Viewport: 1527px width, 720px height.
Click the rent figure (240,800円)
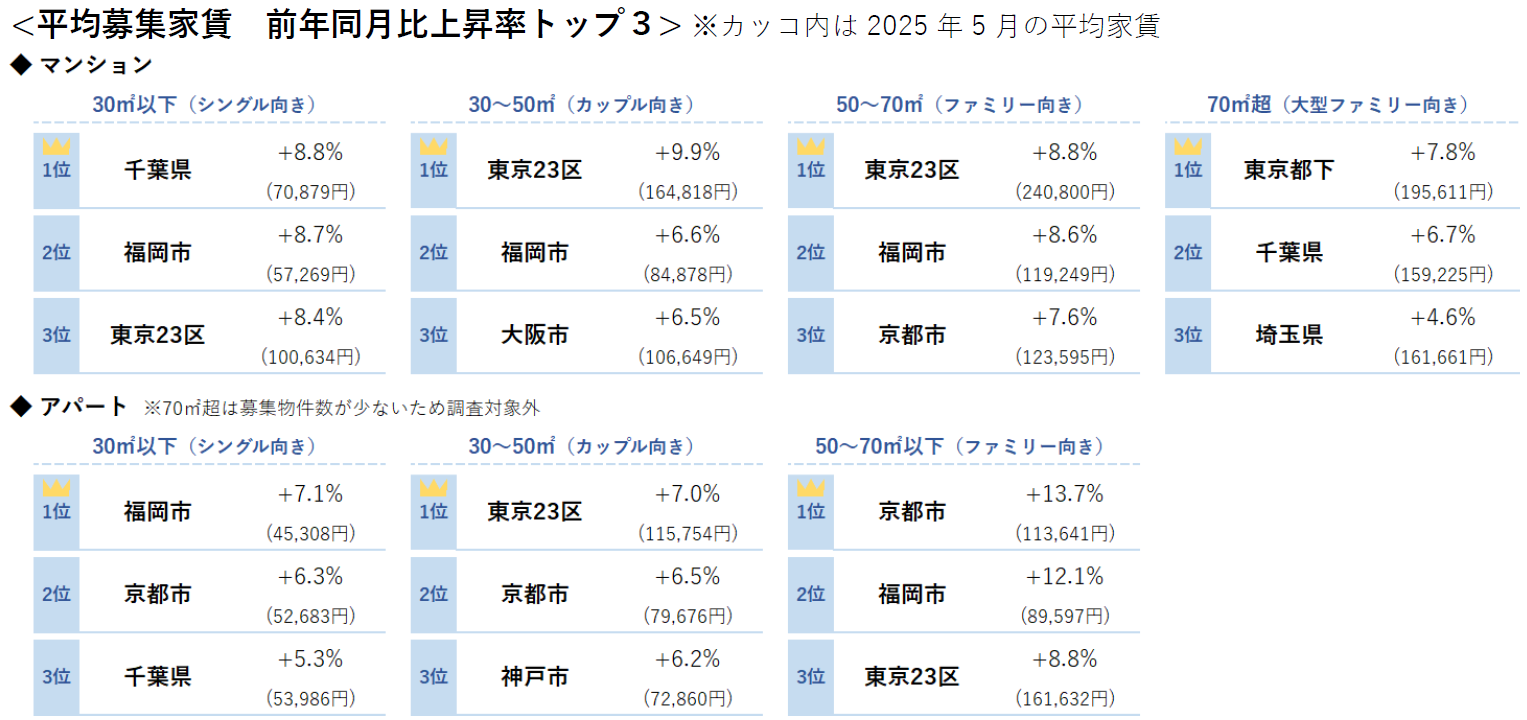point(1064,192)
